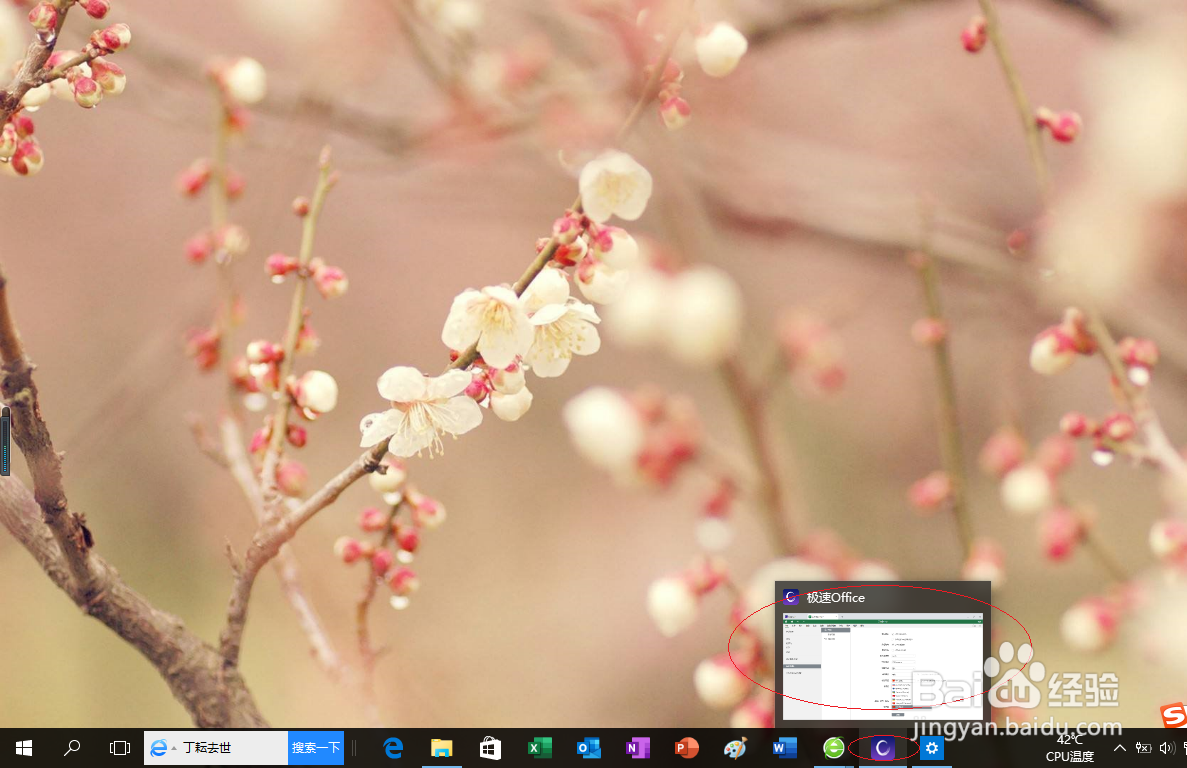Image resolution: width=1187 pixels, height=768 pixels.
Task: Open OneNote from the taskbar
Action: click(x=637, y=747)
